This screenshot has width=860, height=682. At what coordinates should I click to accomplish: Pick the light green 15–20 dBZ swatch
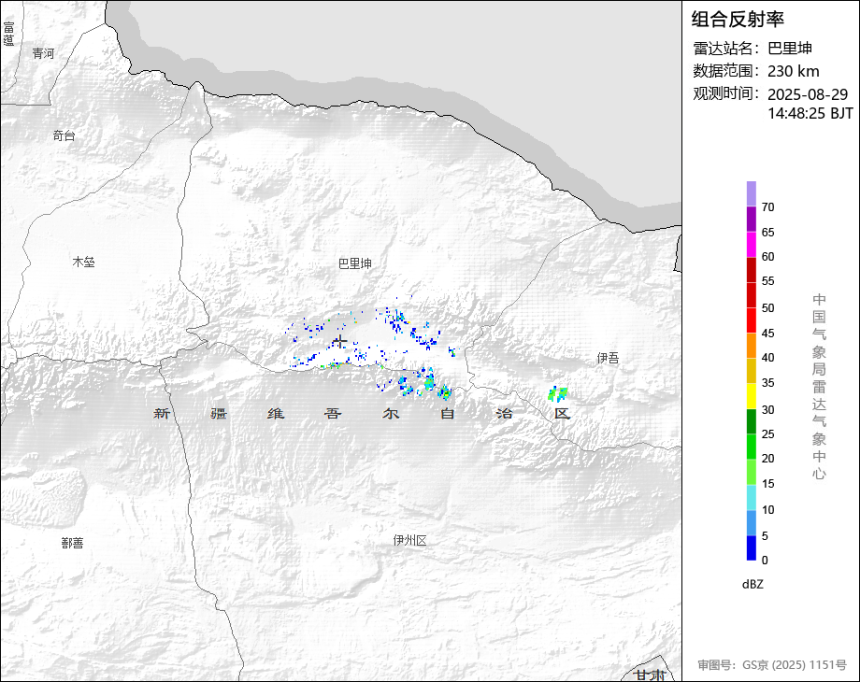pos(751,472)
